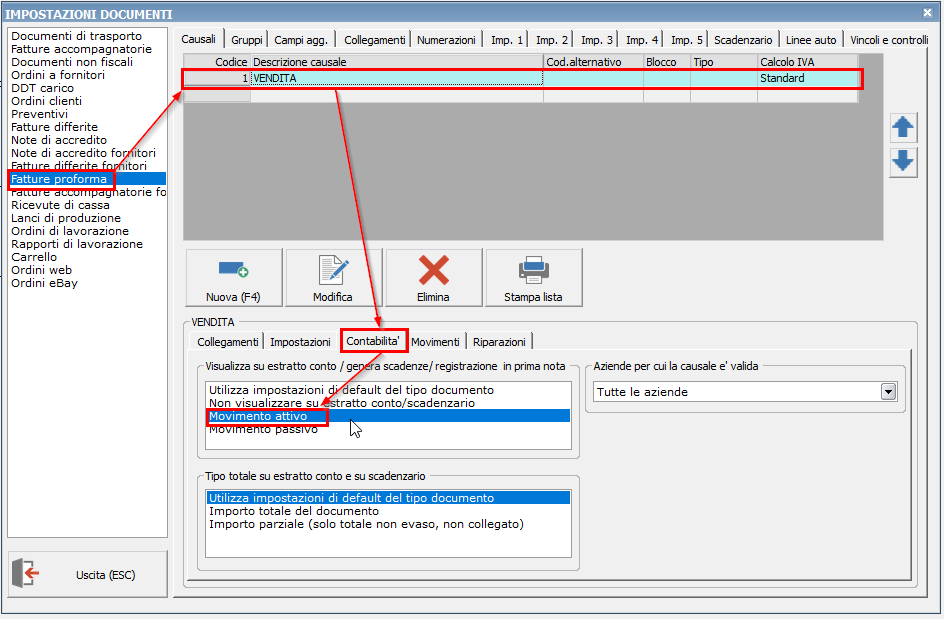This screenshot has width=944, height=619.
Task: Close the Impostazioni Documenti window
Action: click(x=927, y=12)
